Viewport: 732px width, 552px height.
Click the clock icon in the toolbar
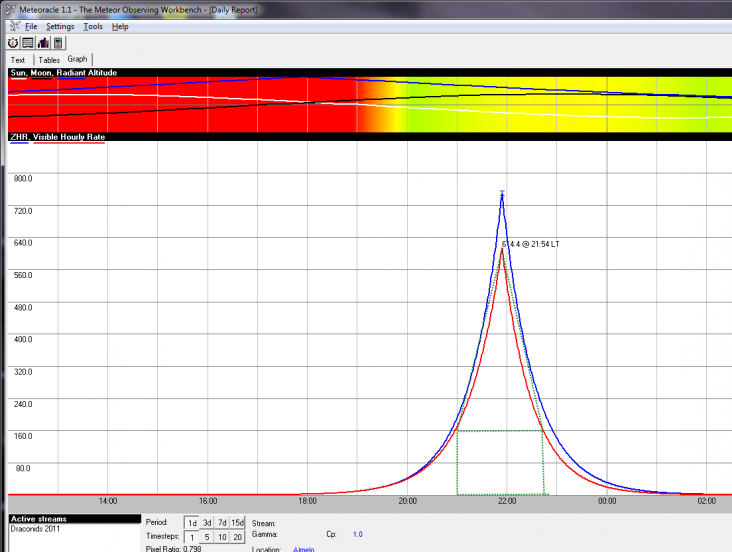tap(13, 43)
